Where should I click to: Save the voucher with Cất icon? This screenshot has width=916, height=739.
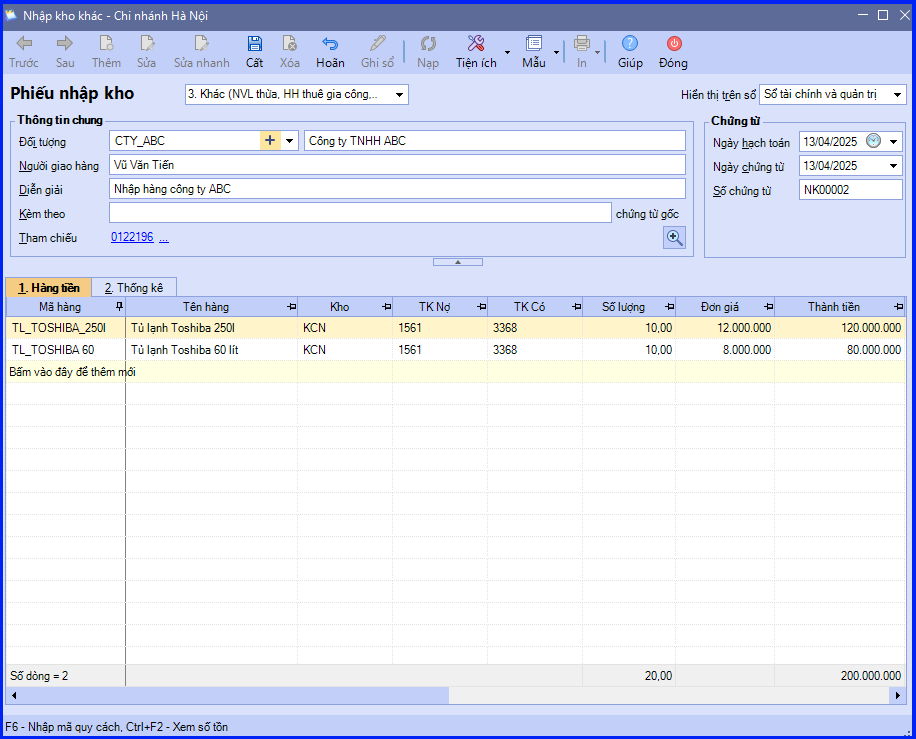(x=254, y=43)
